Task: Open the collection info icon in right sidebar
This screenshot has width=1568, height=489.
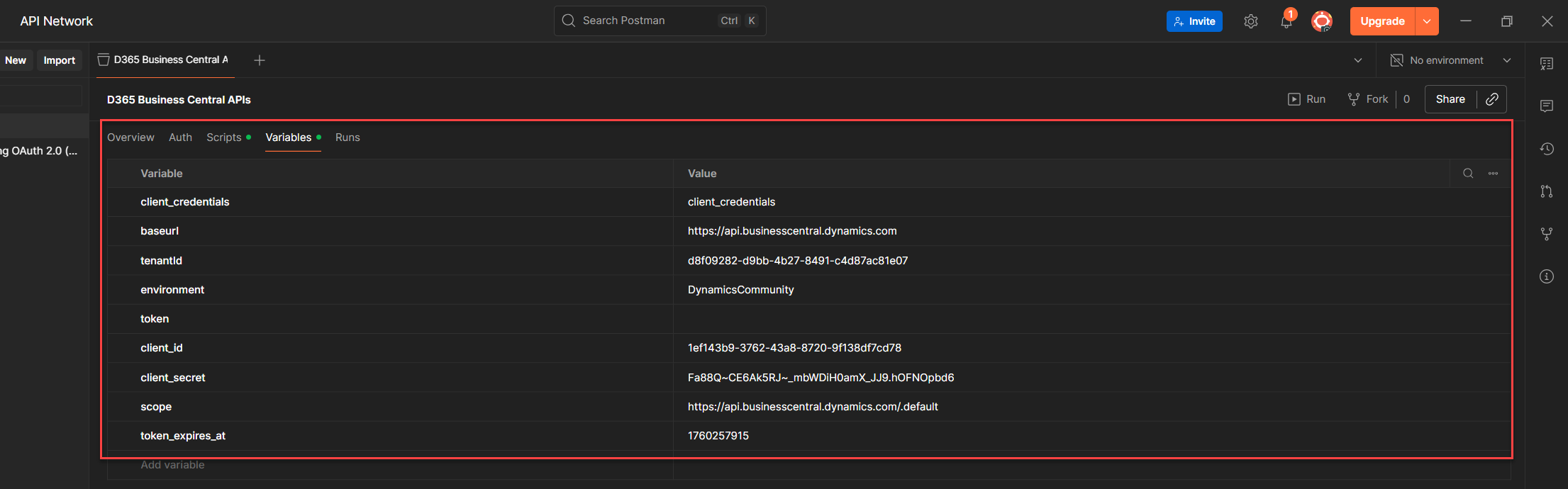Action: 1547,276
